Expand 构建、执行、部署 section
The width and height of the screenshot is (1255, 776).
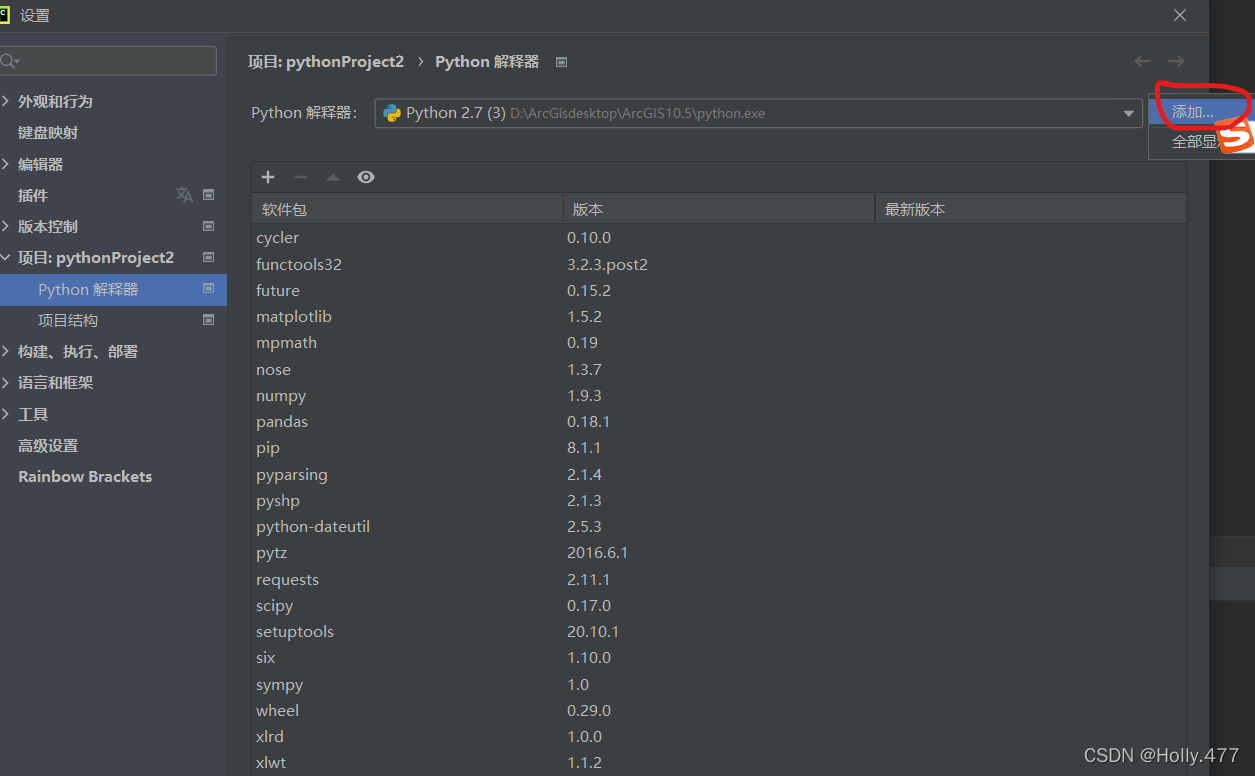click(6, 351)
